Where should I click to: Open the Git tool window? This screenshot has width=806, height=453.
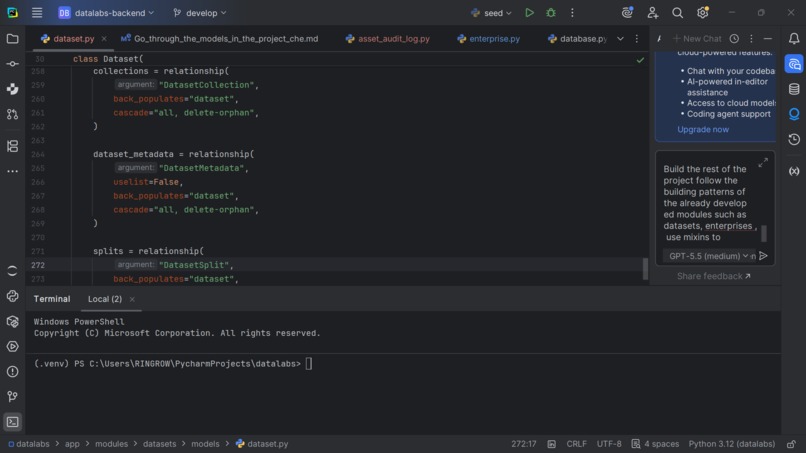point(12,396)
